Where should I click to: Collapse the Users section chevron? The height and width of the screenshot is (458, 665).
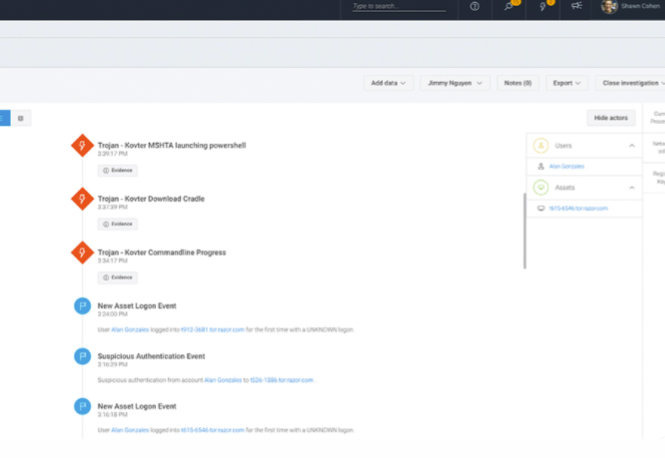632,145
